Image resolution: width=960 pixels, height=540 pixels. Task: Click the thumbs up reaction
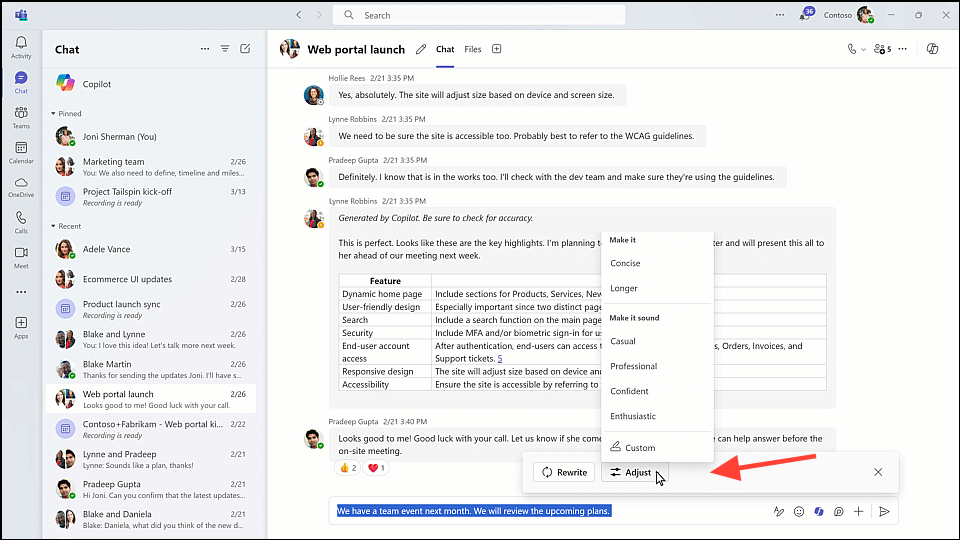tap(347, 468)
